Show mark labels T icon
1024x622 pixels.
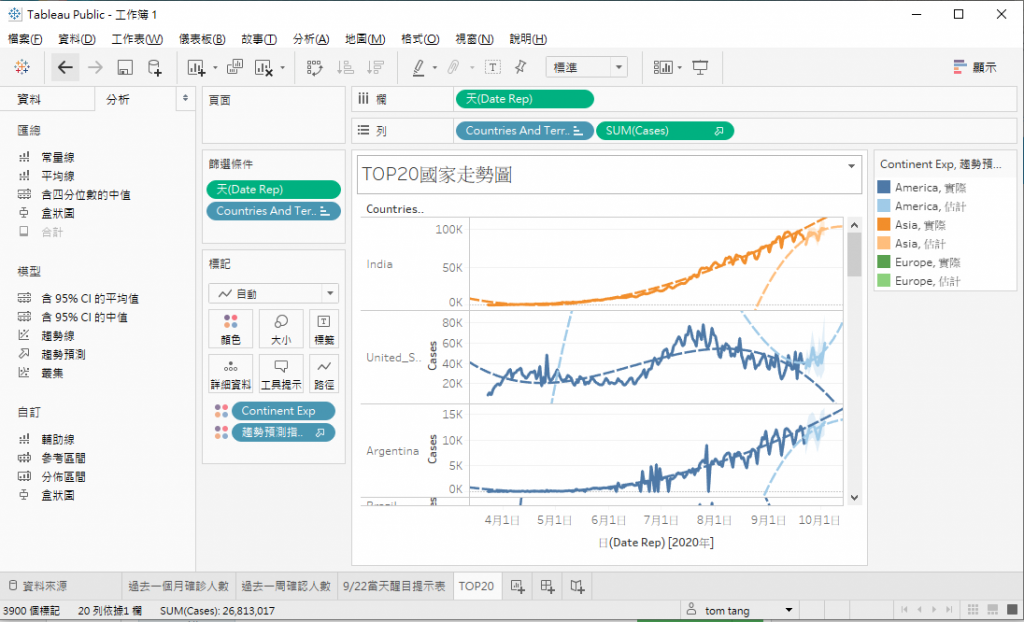tap(493, 67)
